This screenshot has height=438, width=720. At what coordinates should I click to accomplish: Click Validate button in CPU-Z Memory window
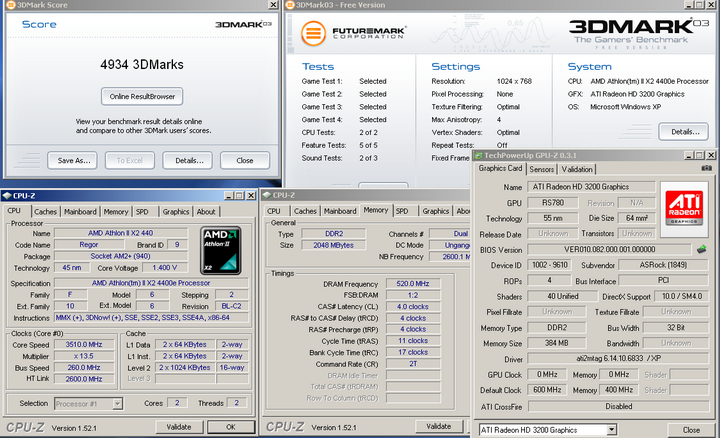click(x=439, y=427)
